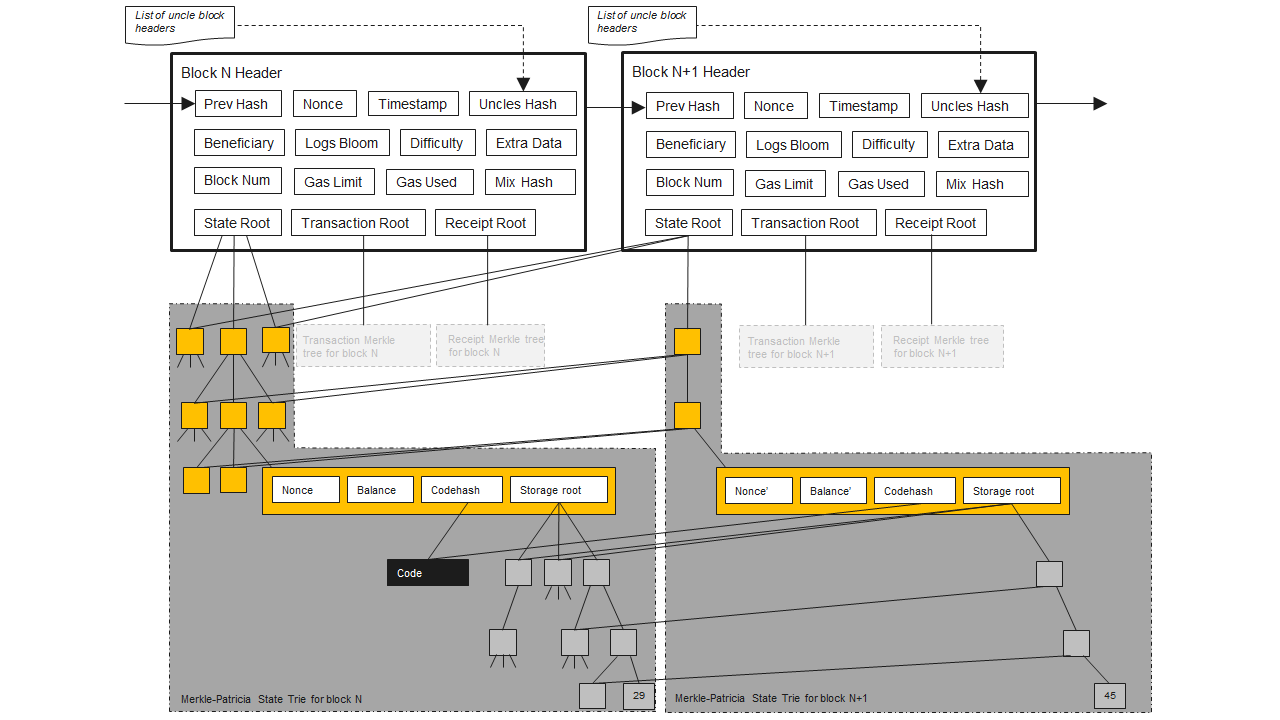Select the Nonce' box in block N+1 account
Image resolution: width=1280 pixels, height=720 pixels.
(x=758, y=491)
